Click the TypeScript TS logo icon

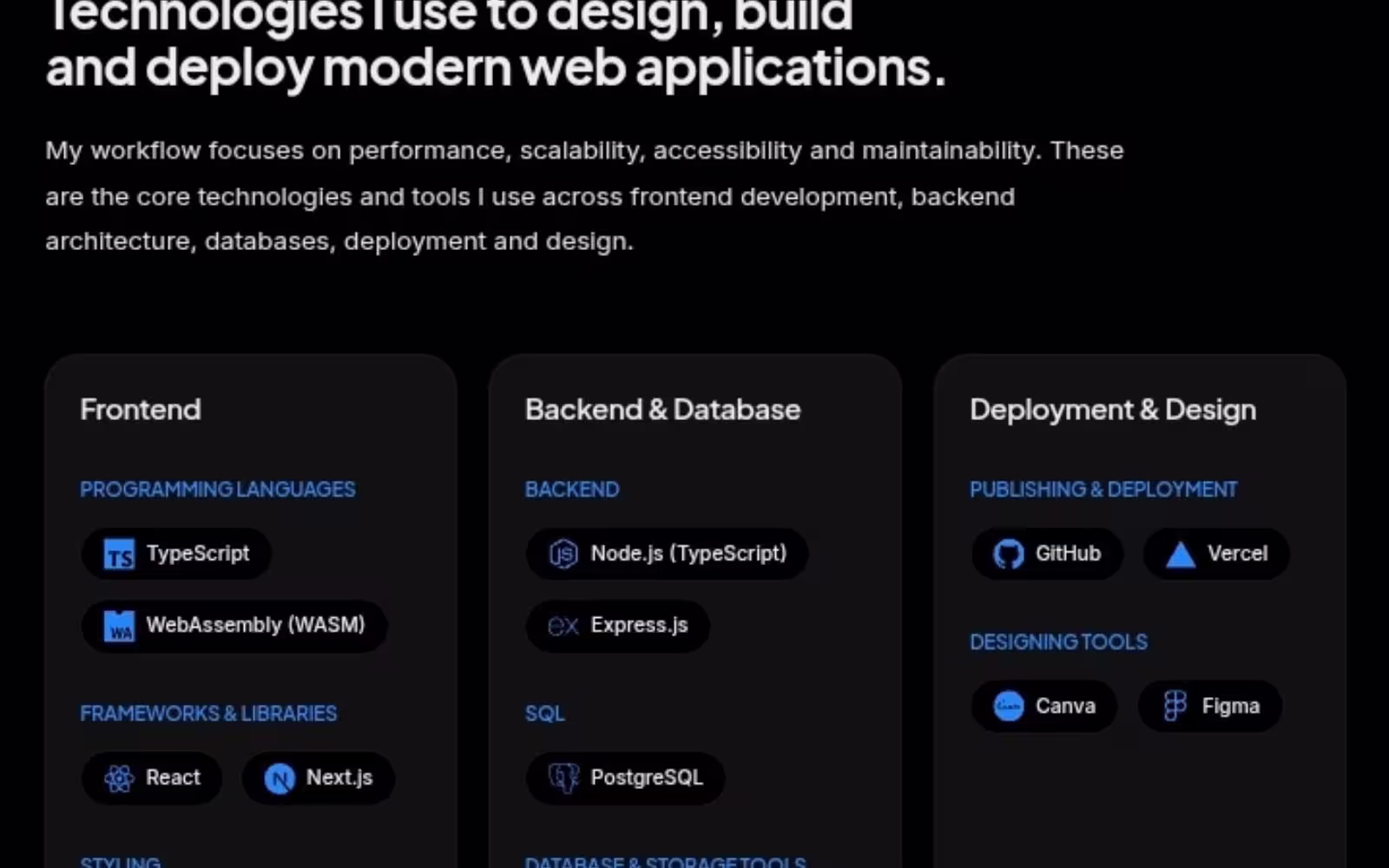[119, 554]
